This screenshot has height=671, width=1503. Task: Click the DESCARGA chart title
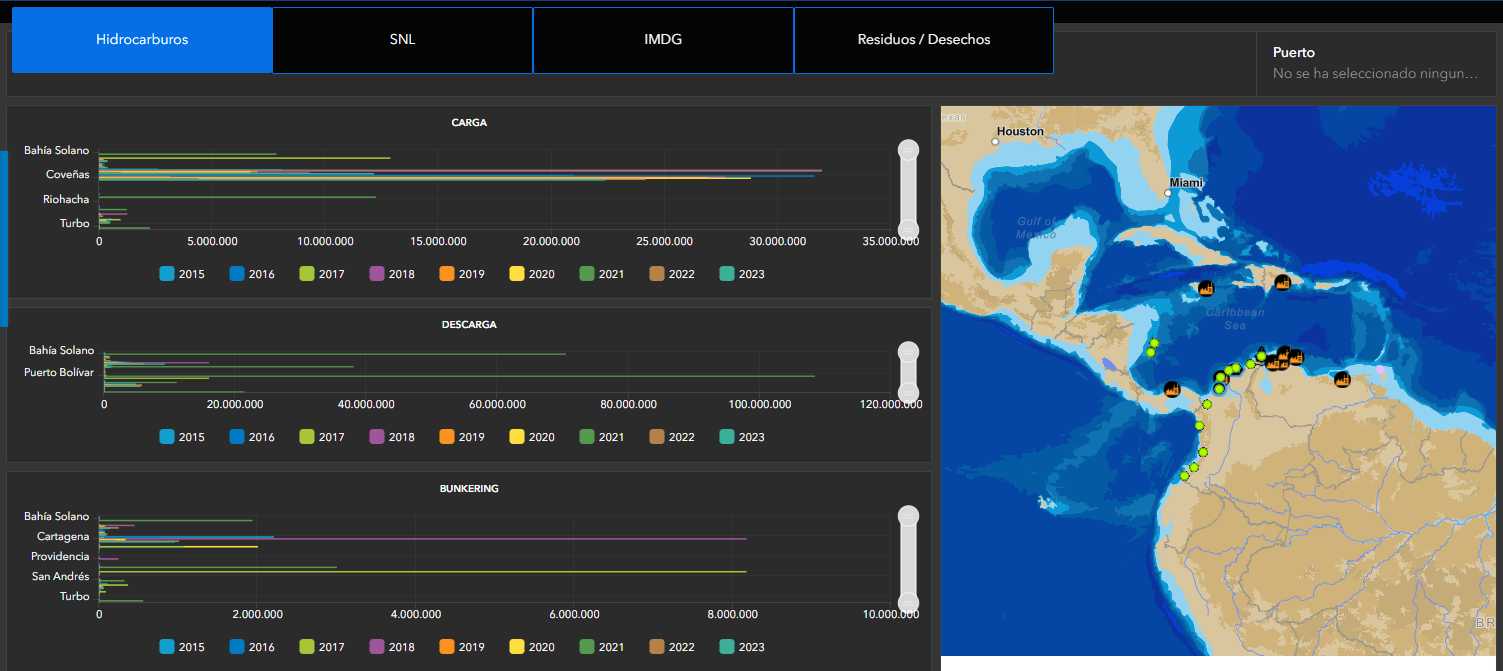(x=469, y=325)
